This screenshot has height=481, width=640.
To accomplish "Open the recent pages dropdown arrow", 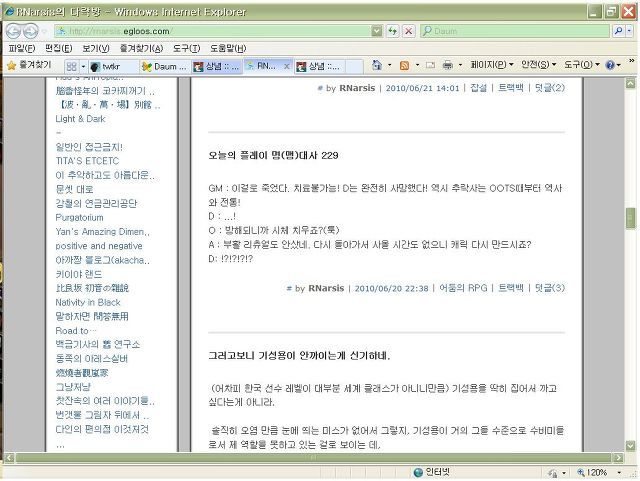I will [44, 31].
